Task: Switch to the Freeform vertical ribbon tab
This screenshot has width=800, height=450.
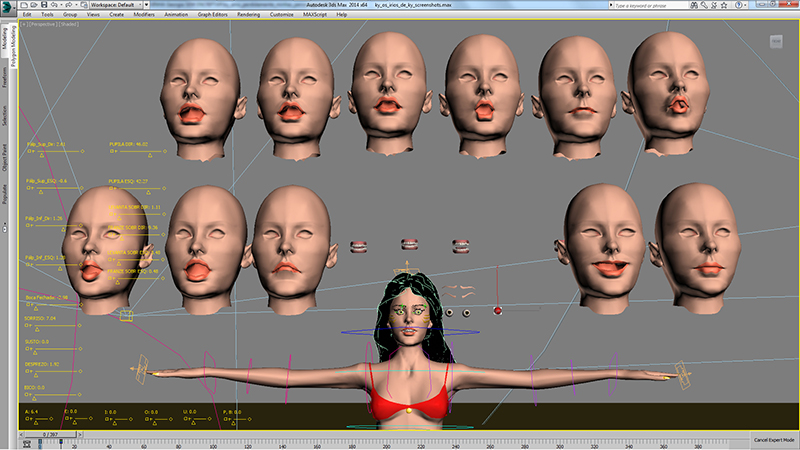Action: click(5, 79)
